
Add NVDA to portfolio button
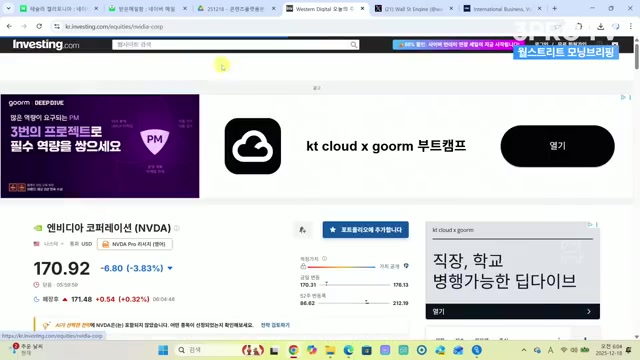(366, 230)
